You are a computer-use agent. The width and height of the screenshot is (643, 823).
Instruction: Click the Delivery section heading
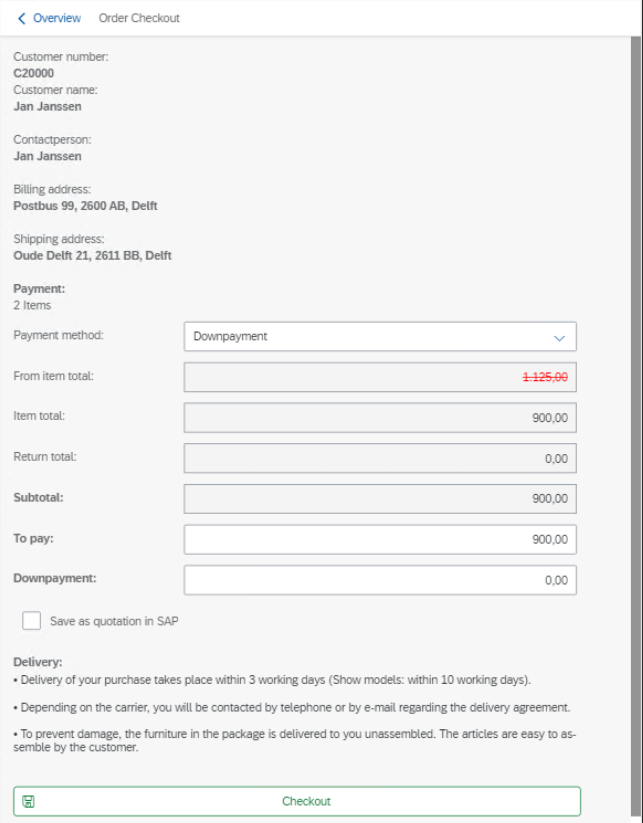coord(38,662)
